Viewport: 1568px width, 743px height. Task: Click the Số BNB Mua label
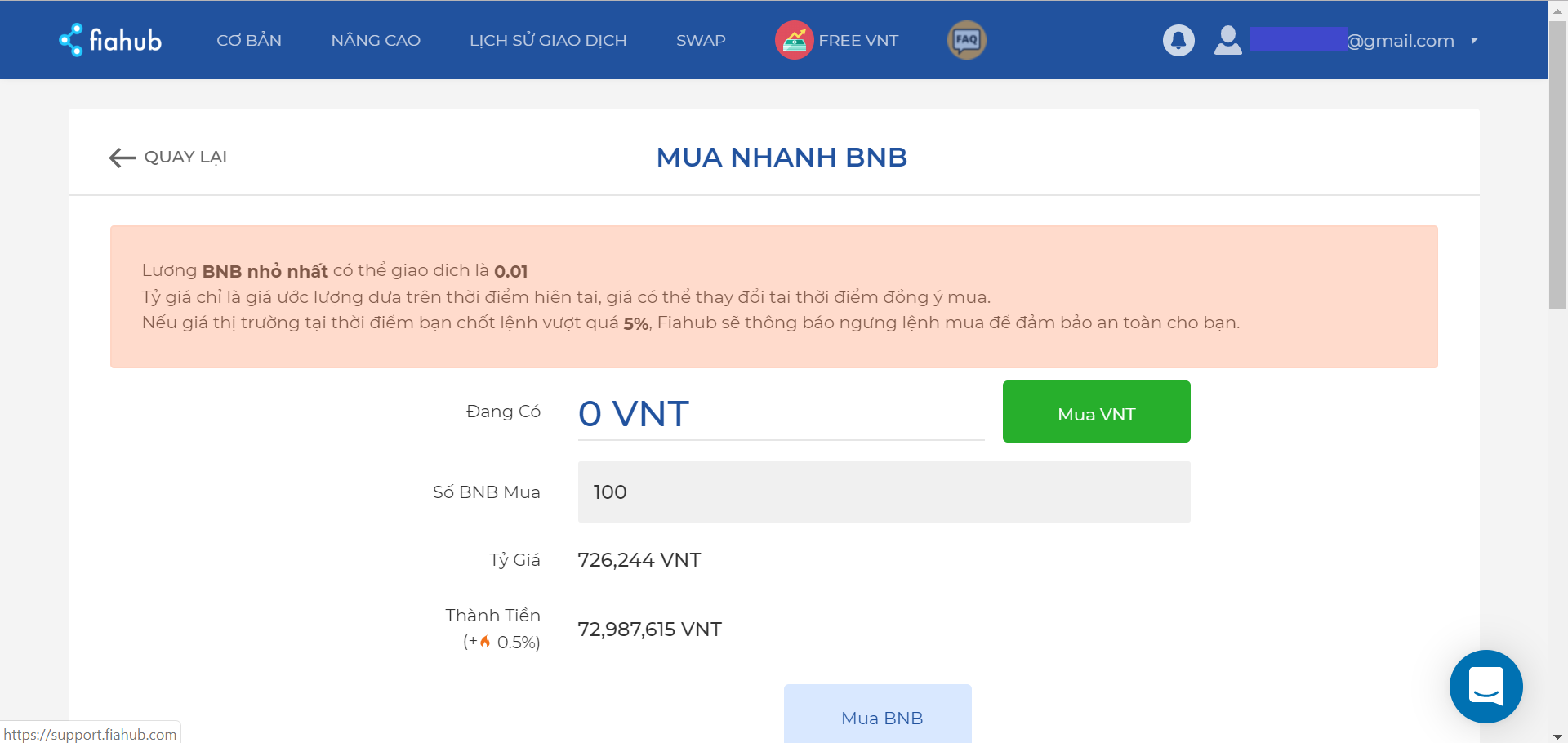point(486,492)
